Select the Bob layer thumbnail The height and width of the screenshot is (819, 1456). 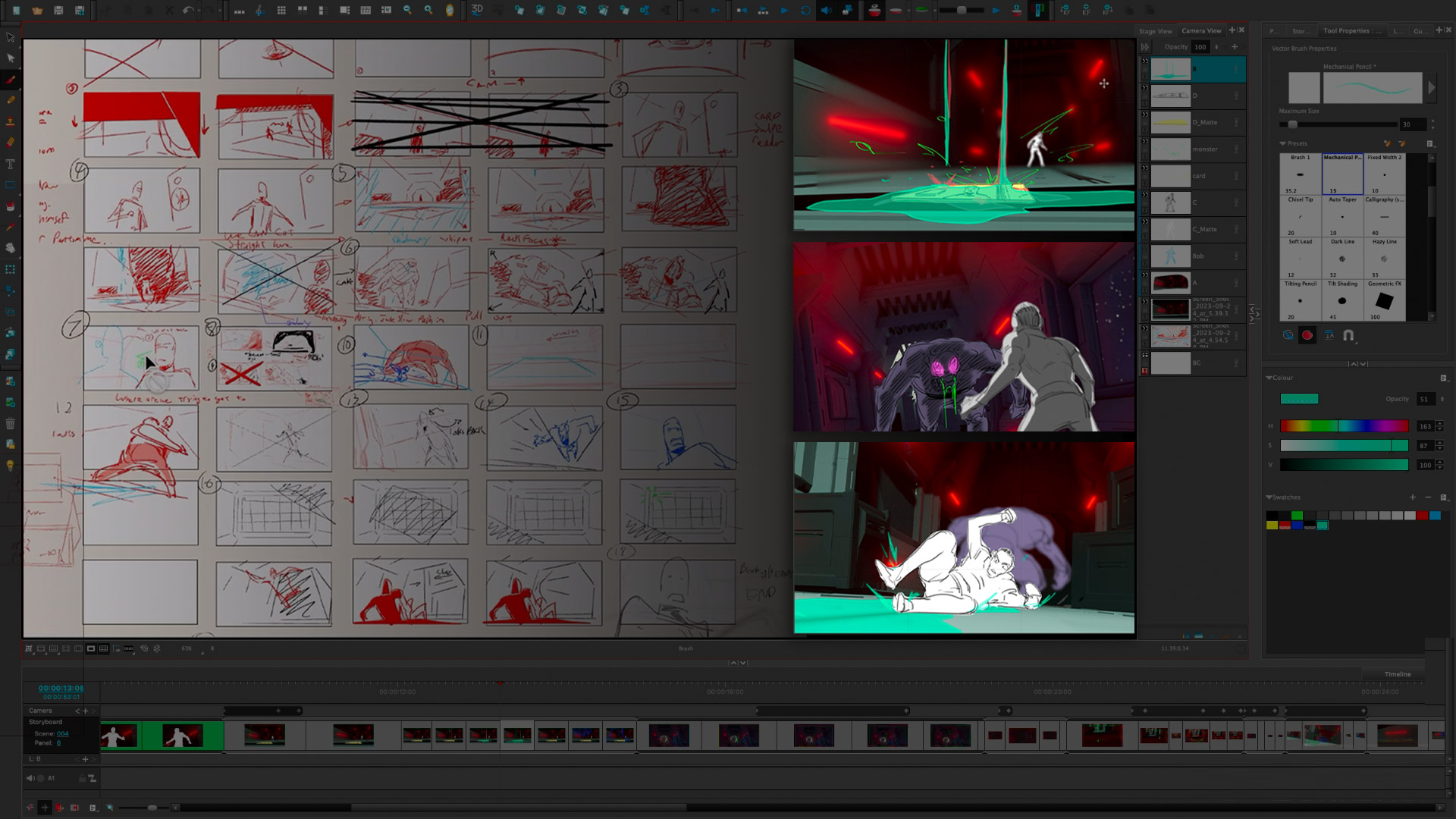pos(1171,256)
